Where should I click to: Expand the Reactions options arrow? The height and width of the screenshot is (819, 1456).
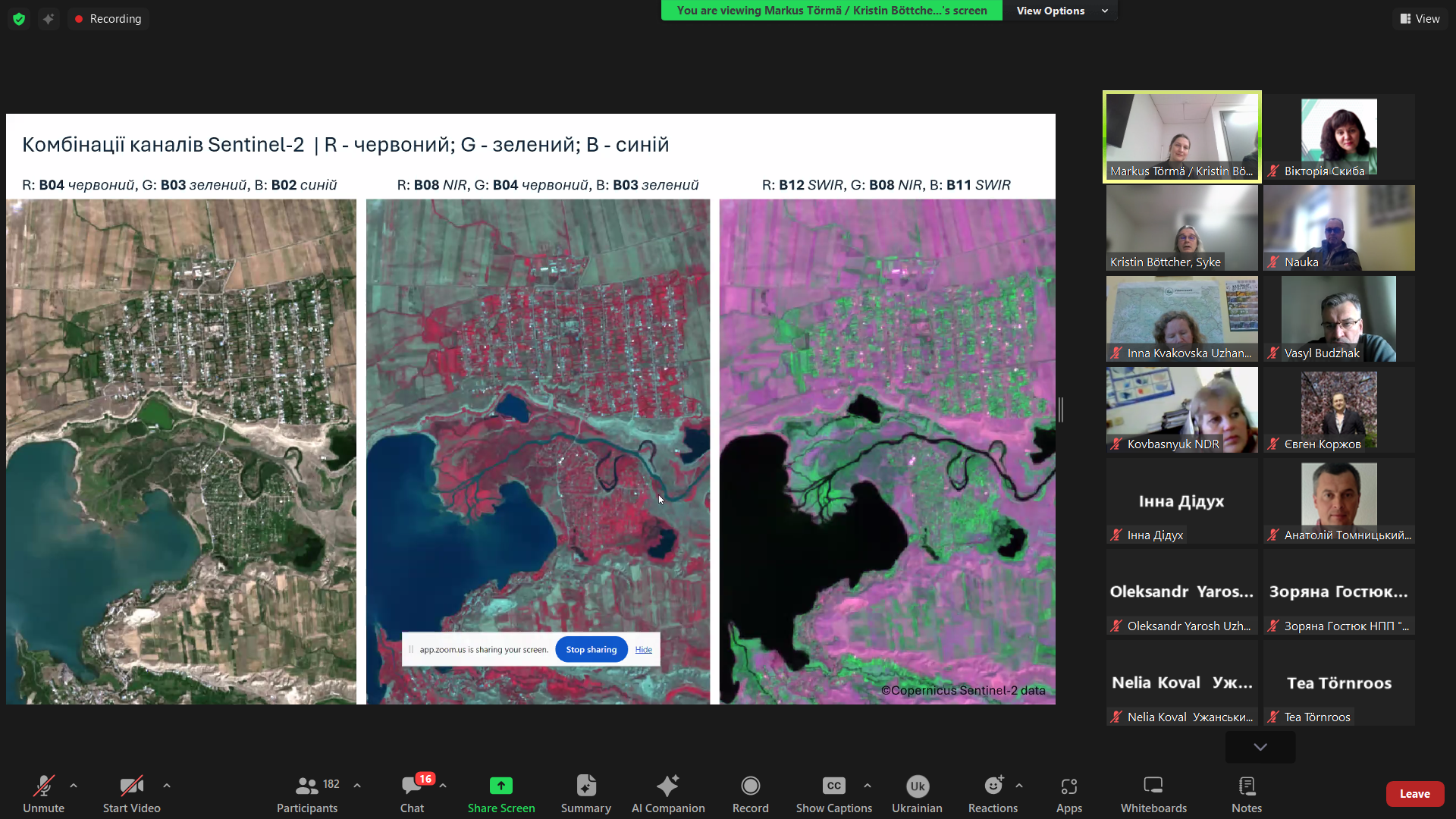(x=1019, y=786)
